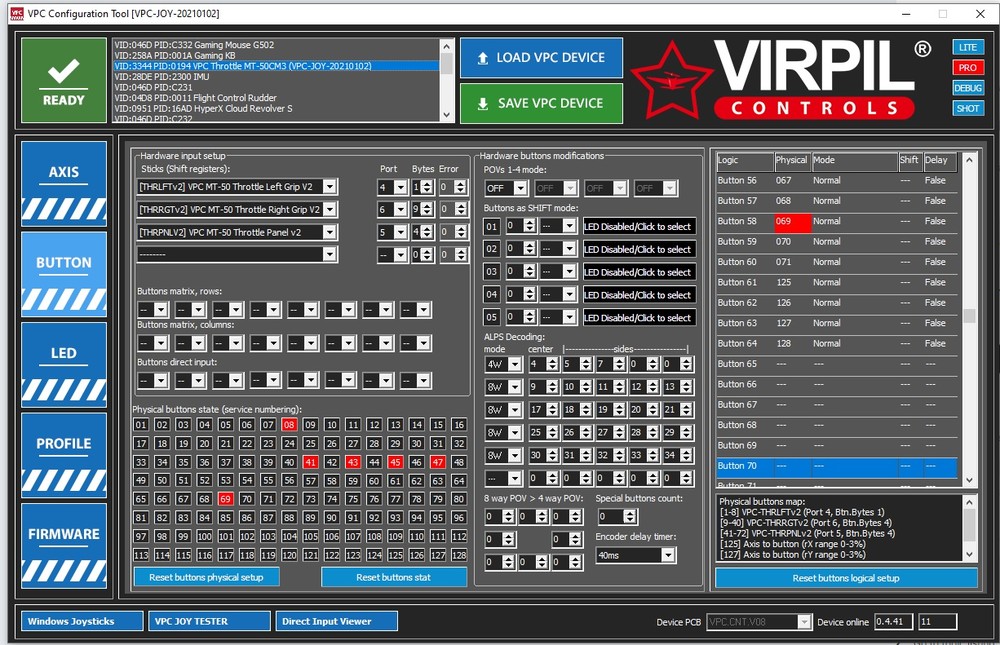Click scroll down arrow of logical button list
The width and height of the screenshot is (1000, 645).
[969, 480]
